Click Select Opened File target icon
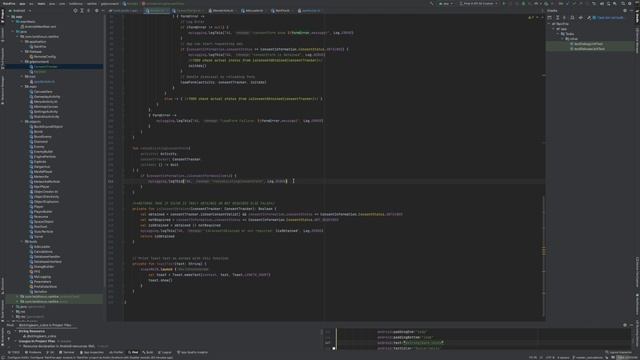This screenshot has width=640, height=360. 75,11
